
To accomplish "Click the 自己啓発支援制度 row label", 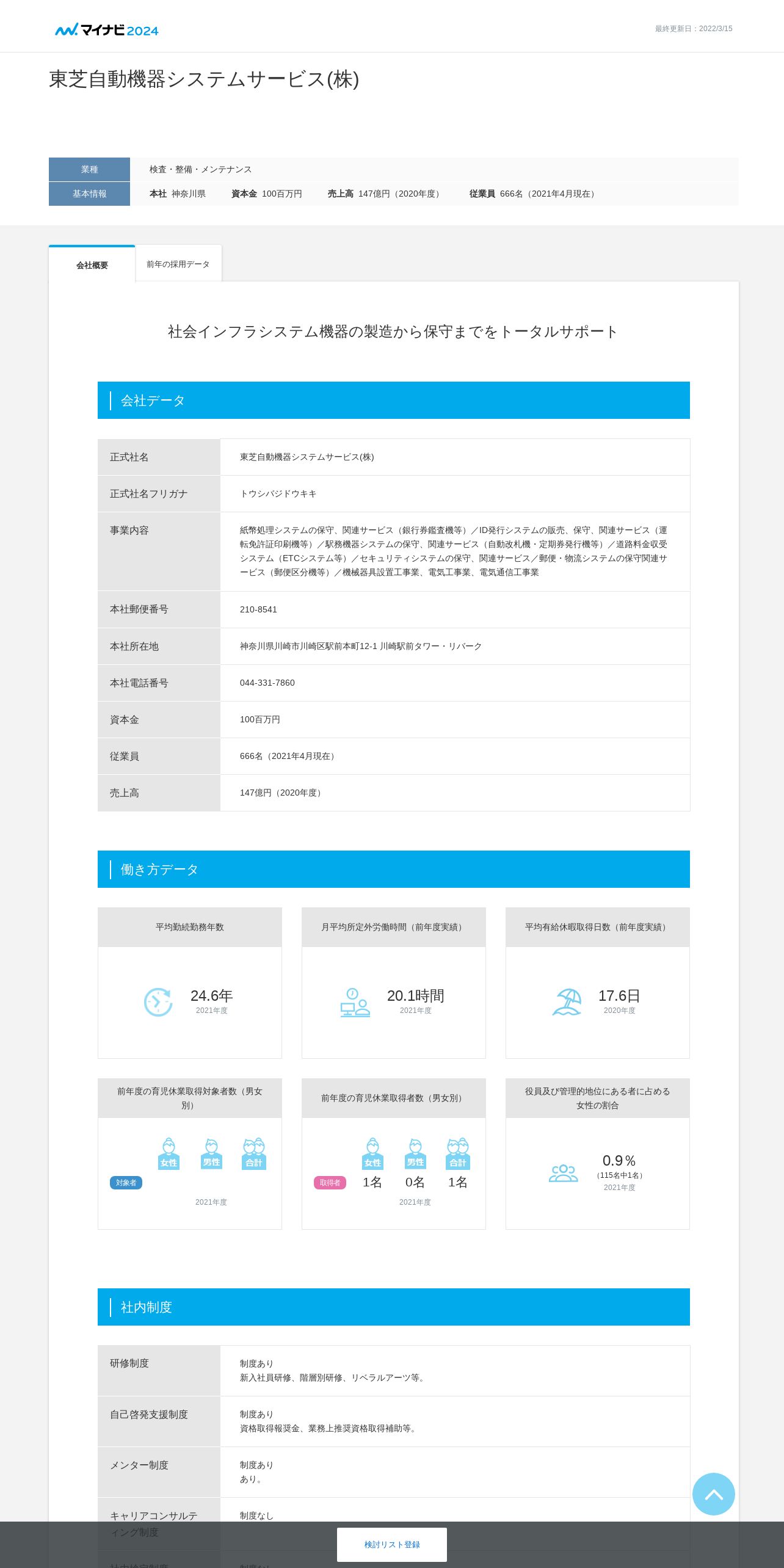I will pyautogui.click(x=149, y=1414).
